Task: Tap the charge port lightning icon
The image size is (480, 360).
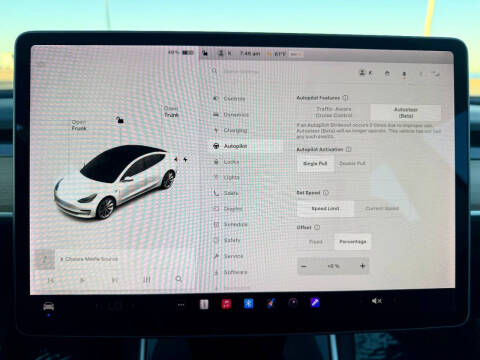Action: coord(185,160)
